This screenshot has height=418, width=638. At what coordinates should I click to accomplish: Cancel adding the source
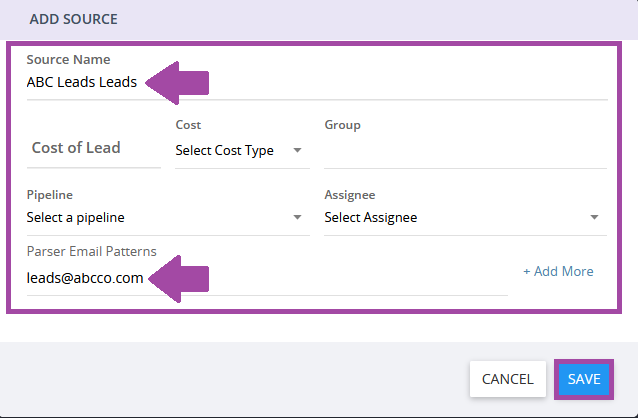coord(507,379)
